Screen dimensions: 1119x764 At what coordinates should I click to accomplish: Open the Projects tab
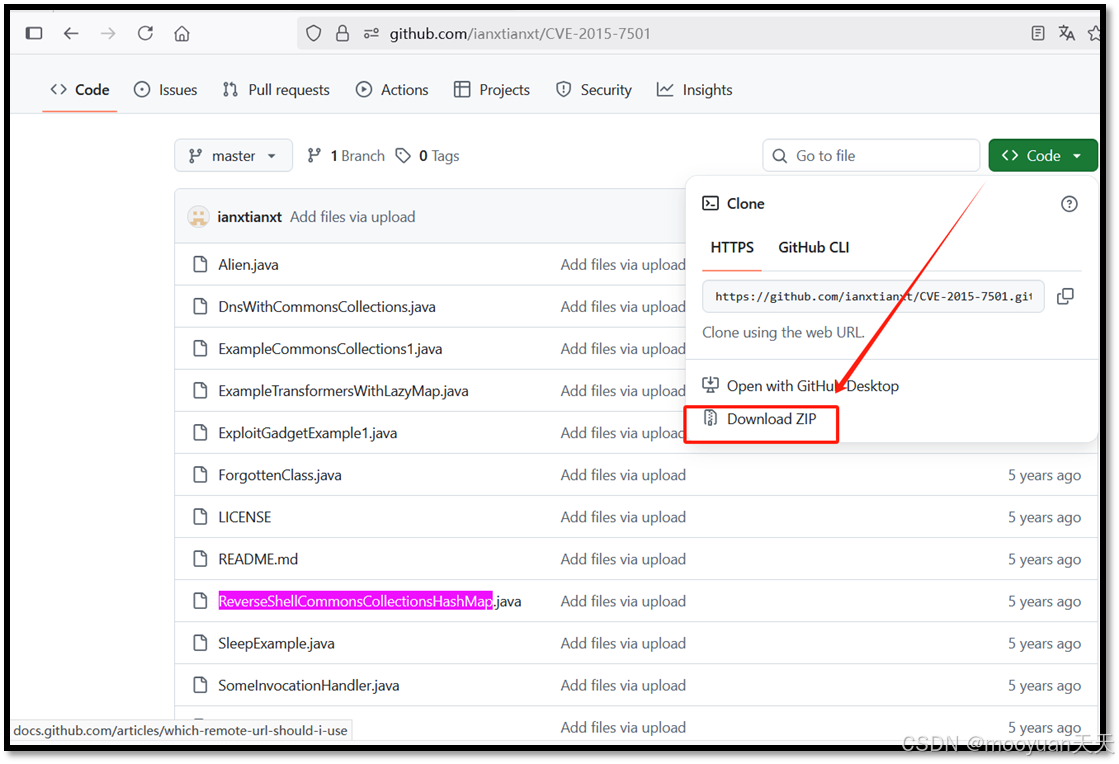(x=492, y=90)
